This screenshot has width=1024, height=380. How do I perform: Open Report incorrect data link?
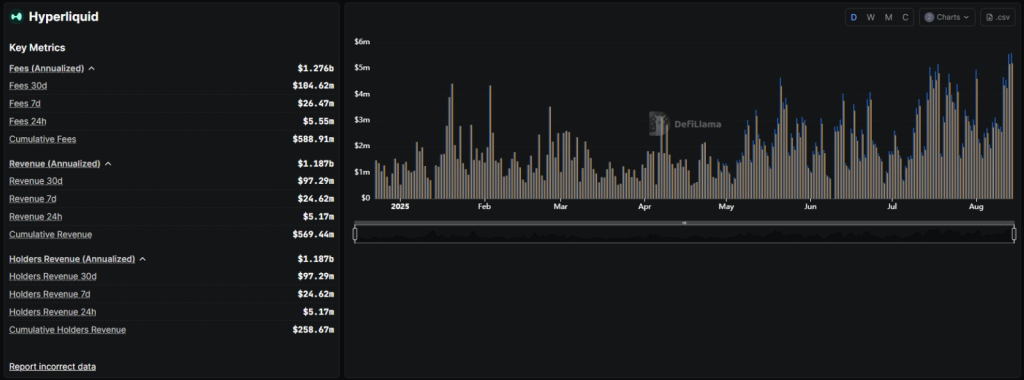tap(52, 367)
